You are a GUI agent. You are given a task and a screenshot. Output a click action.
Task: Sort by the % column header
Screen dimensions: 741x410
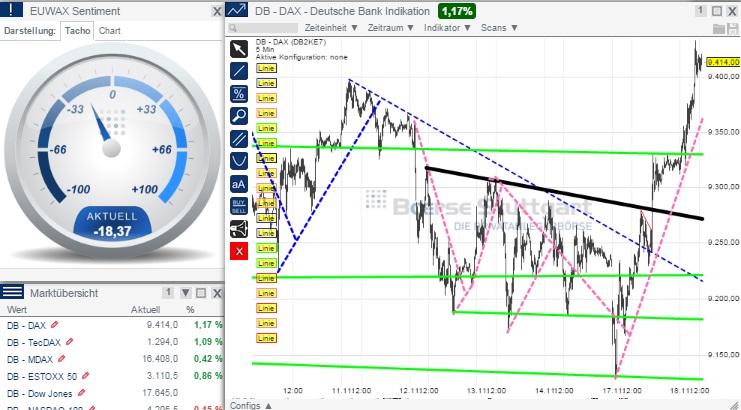click(190, 309)
